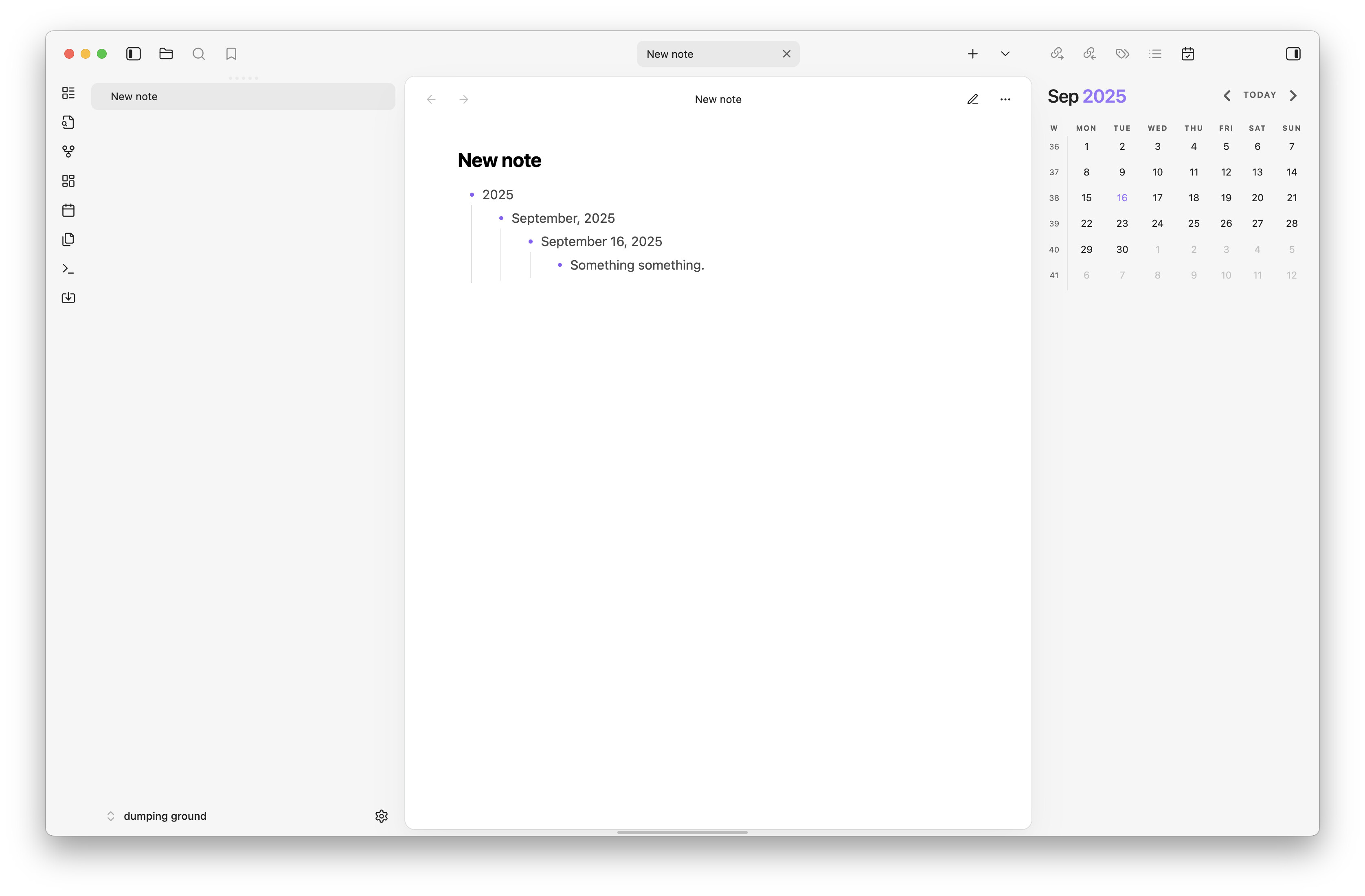Screen dimensions: 1365x896
Task: Open the tags pane icon
Action: tap(1122, 54)
